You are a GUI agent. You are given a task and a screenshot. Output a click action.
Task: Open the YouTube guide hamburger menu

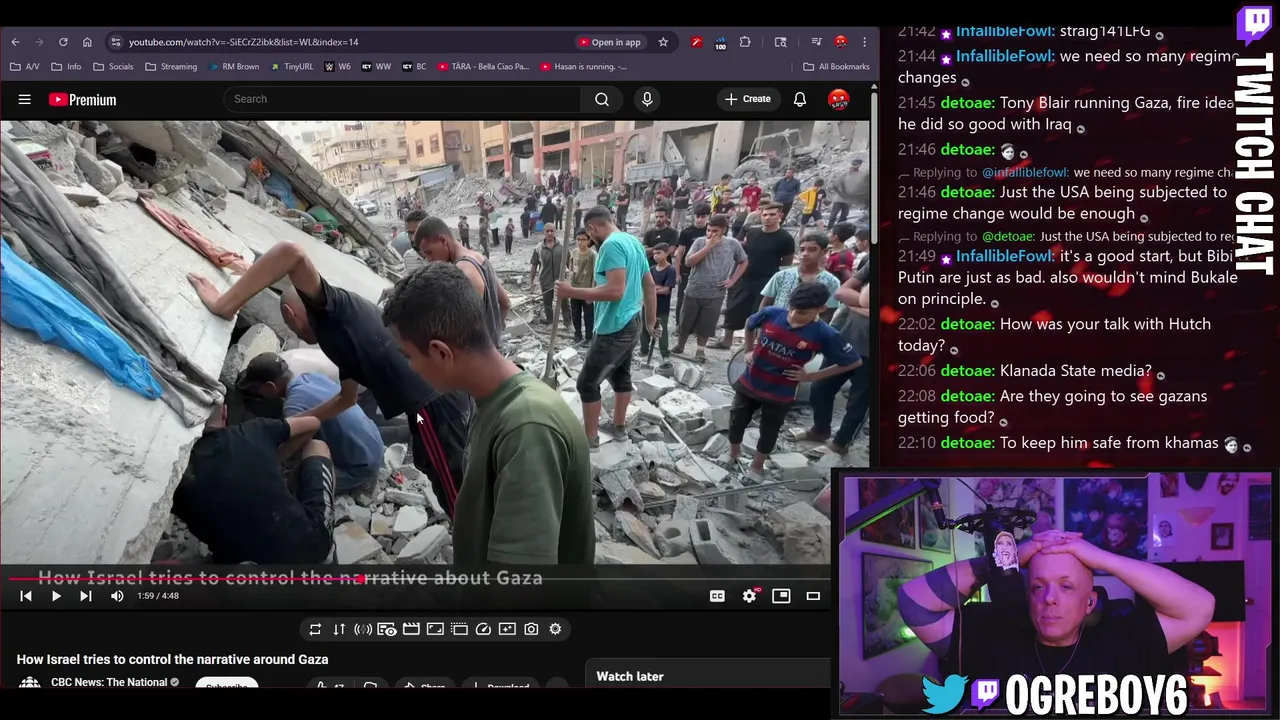25,99
